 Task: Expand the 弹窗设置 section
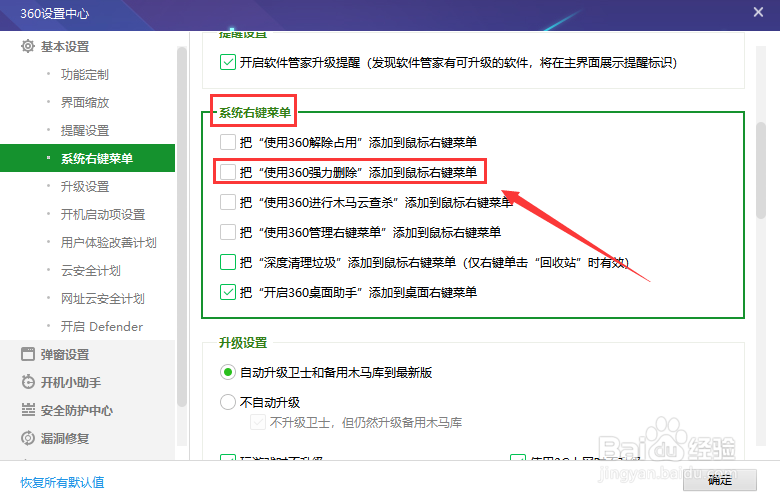tap(65, 354)
